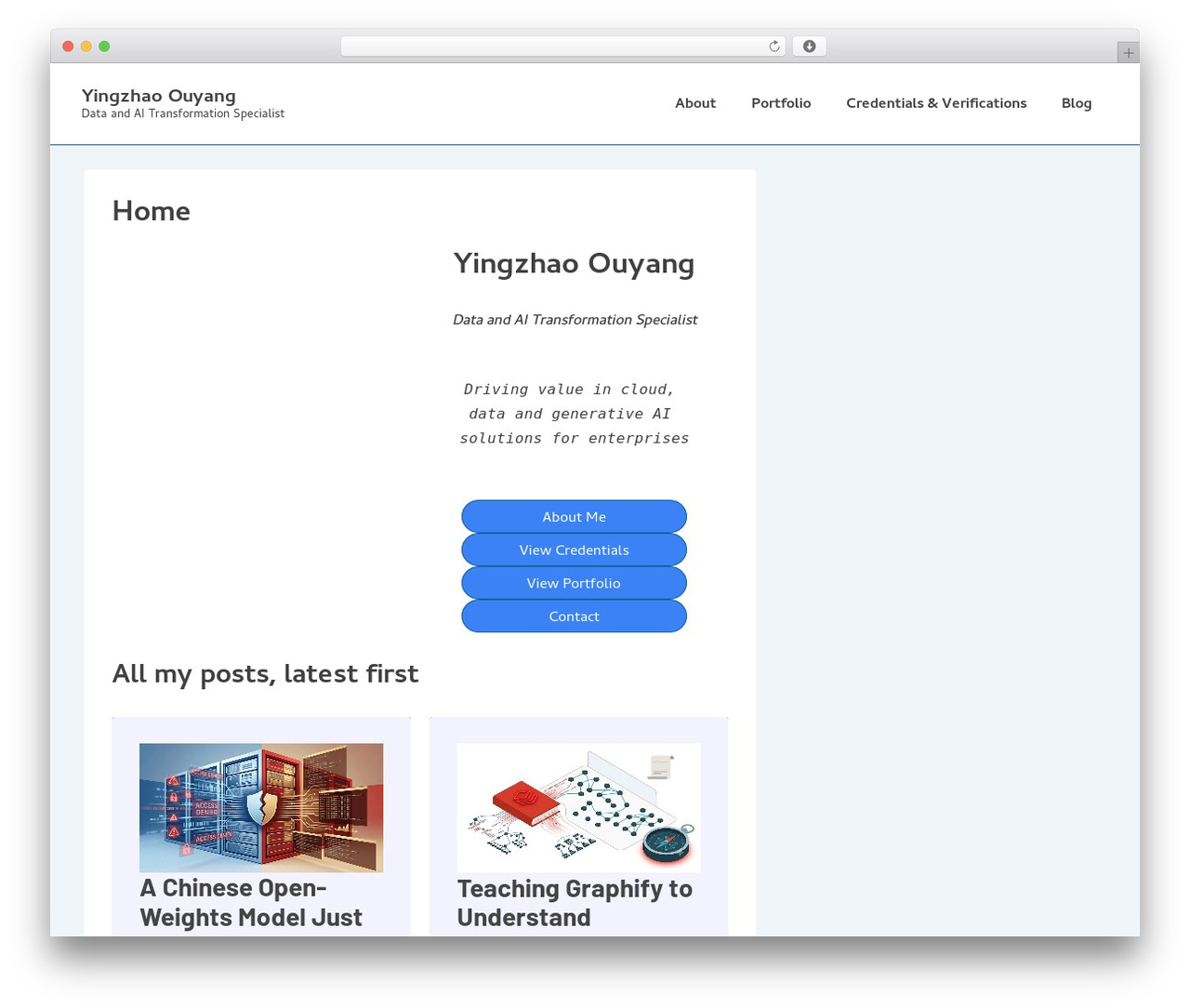Open 'Teaching Graphify to Understand' post title
The height and width of the screenshot is (1008, 1190).
click(x=575, y=903)
